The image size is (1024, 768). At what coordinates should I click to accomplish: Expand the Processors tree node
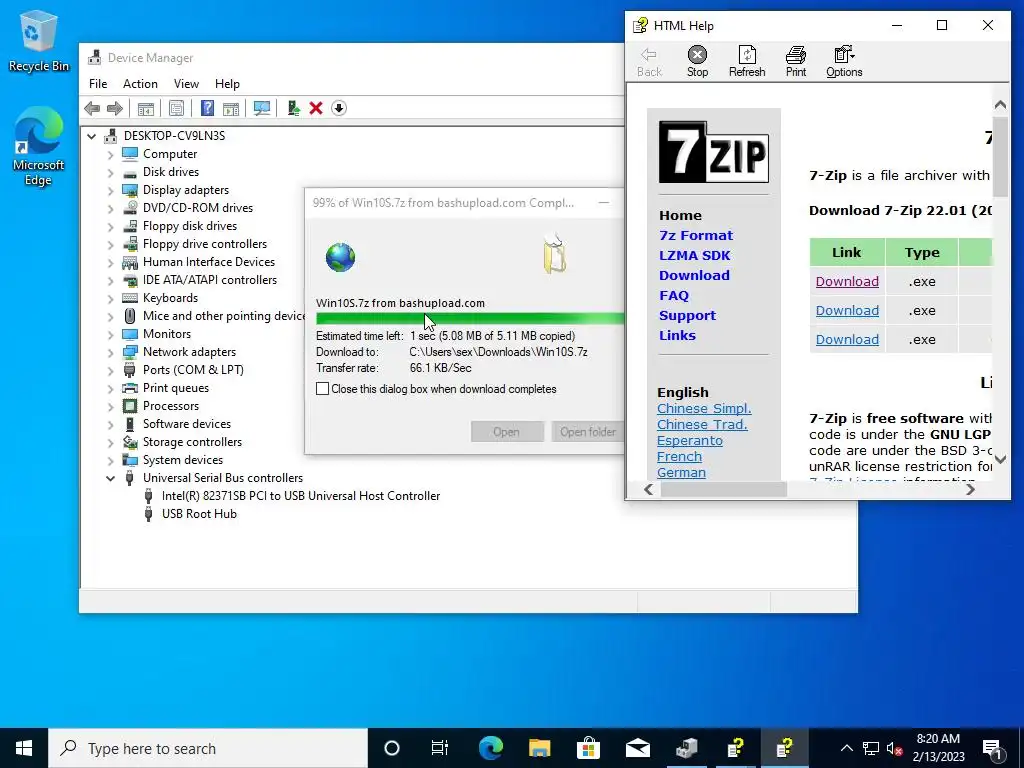point(110,406)
